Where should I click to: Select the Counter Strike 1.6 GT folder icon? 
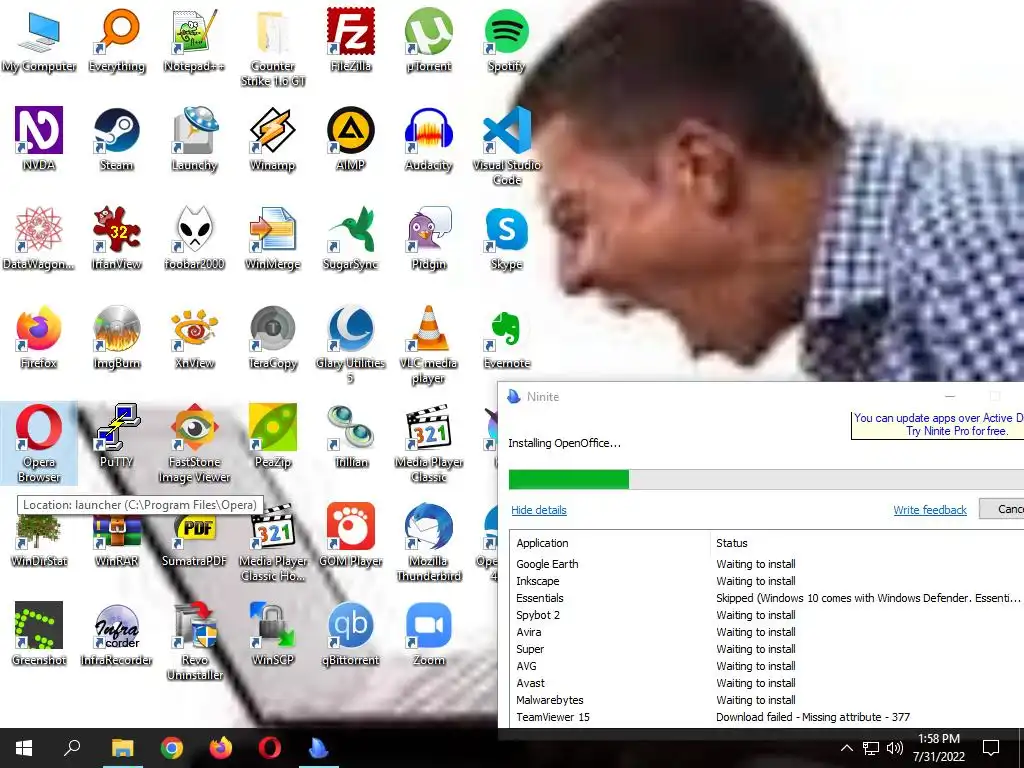tap(272, 49)
